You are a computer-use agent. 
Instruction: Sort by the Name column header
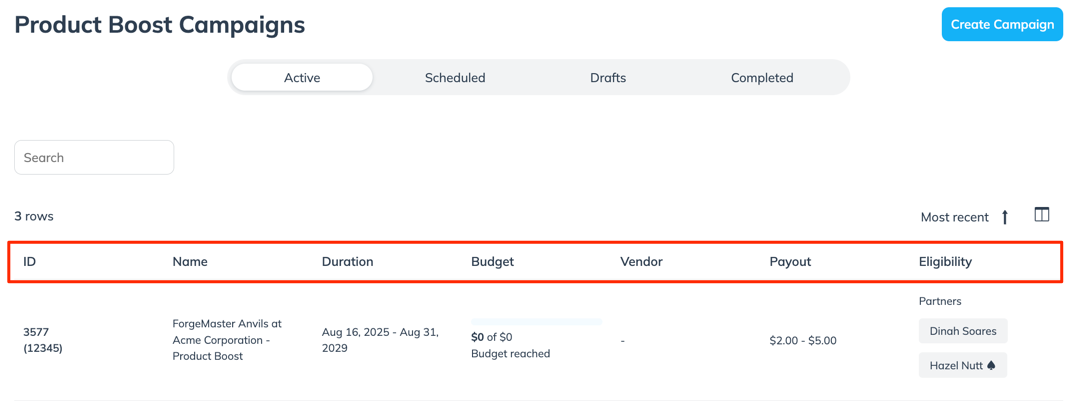click(190, 262)
